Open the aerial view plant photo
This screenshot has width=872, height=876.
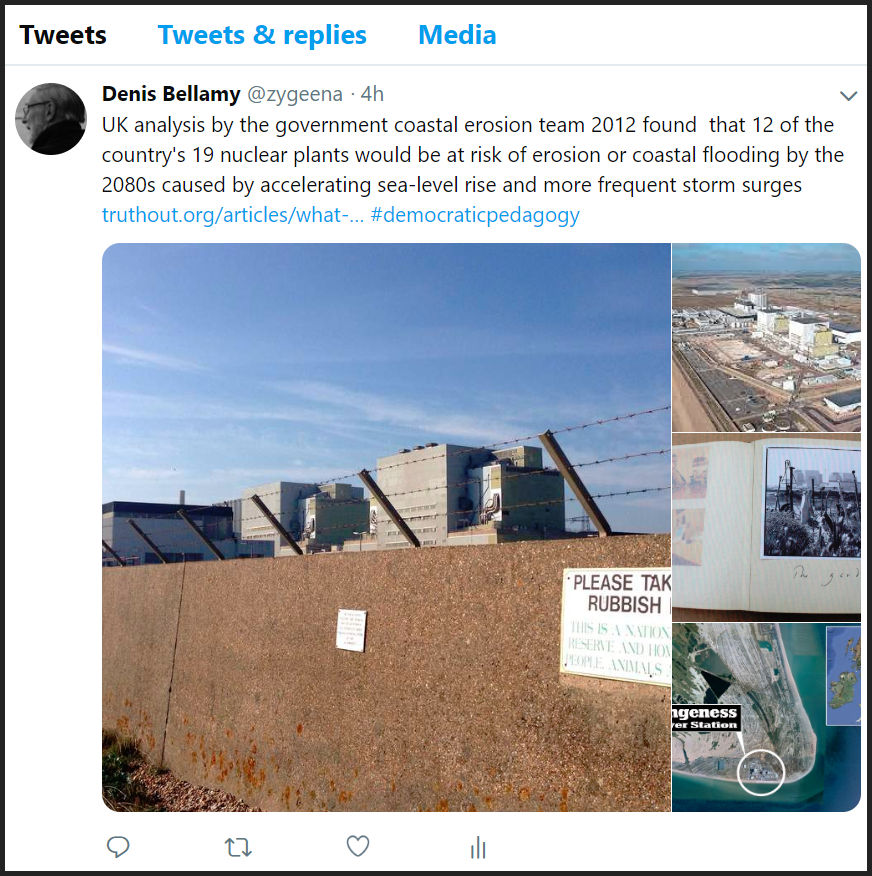(766, 337)
